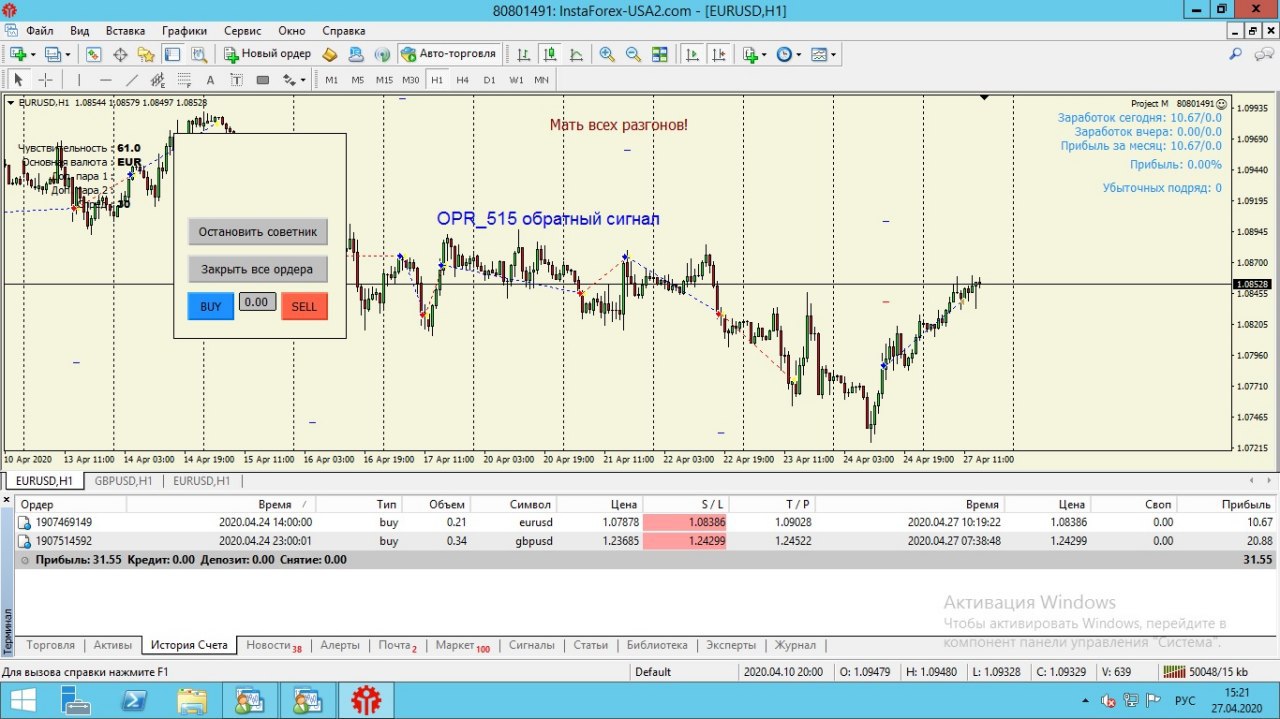This screenshot has height=719, width=1280.
Task: Select the equidistant channel tool
Action: tap(157, 80)
